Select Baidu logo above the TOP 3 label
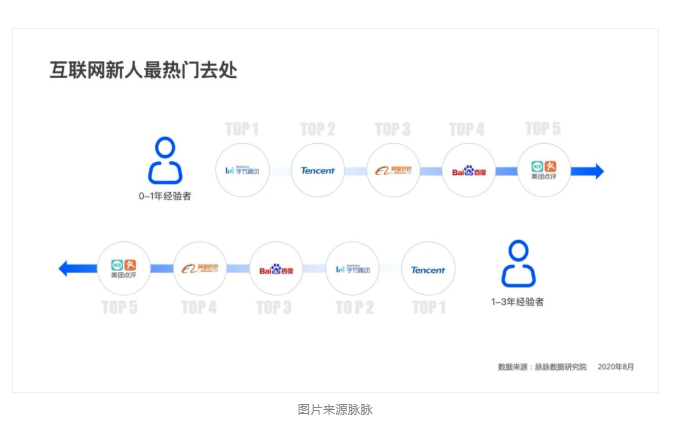The image size is (675, 439). 276,269
